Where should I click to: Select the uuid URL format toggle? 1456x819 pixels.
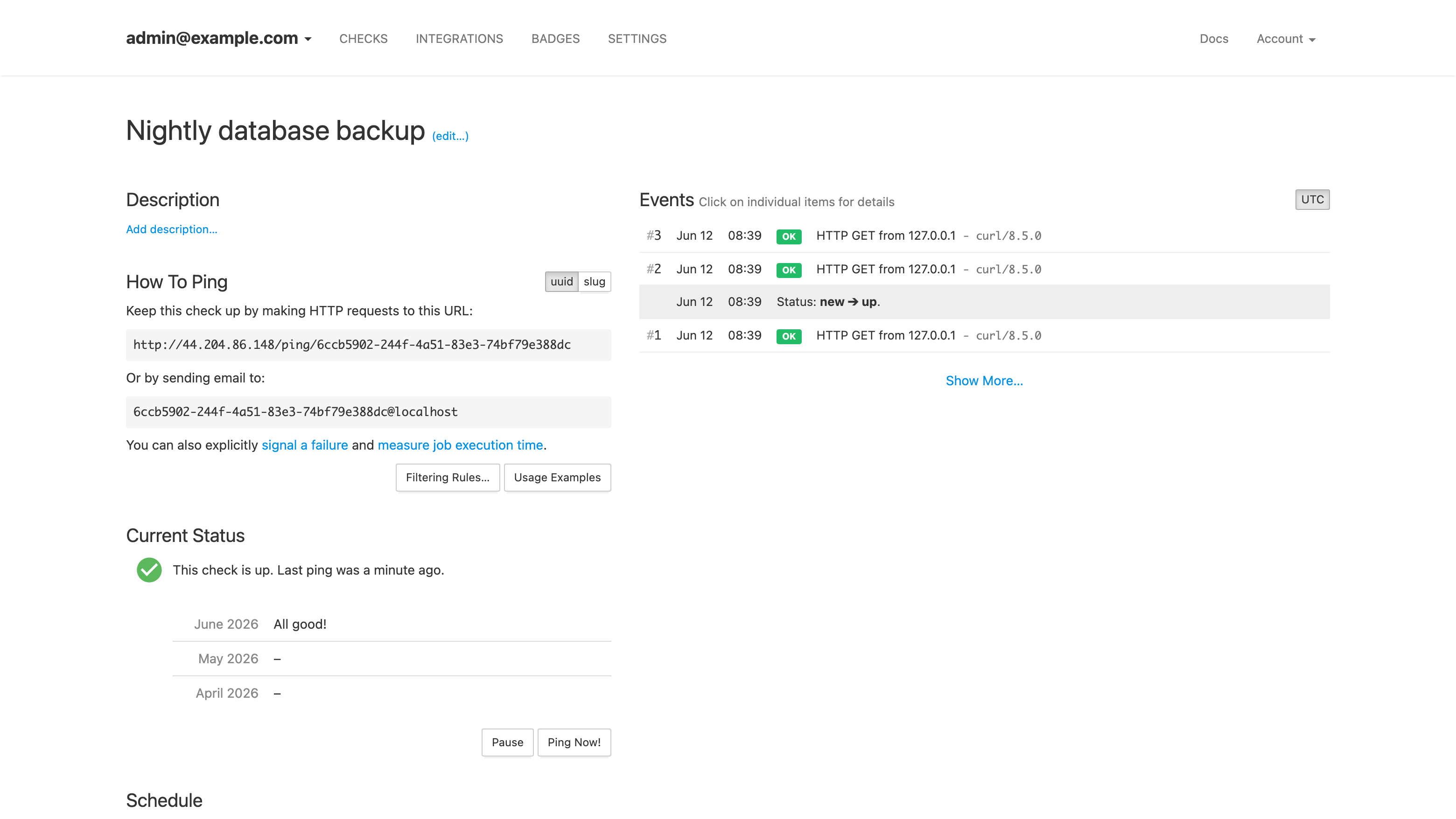point(561,281)
